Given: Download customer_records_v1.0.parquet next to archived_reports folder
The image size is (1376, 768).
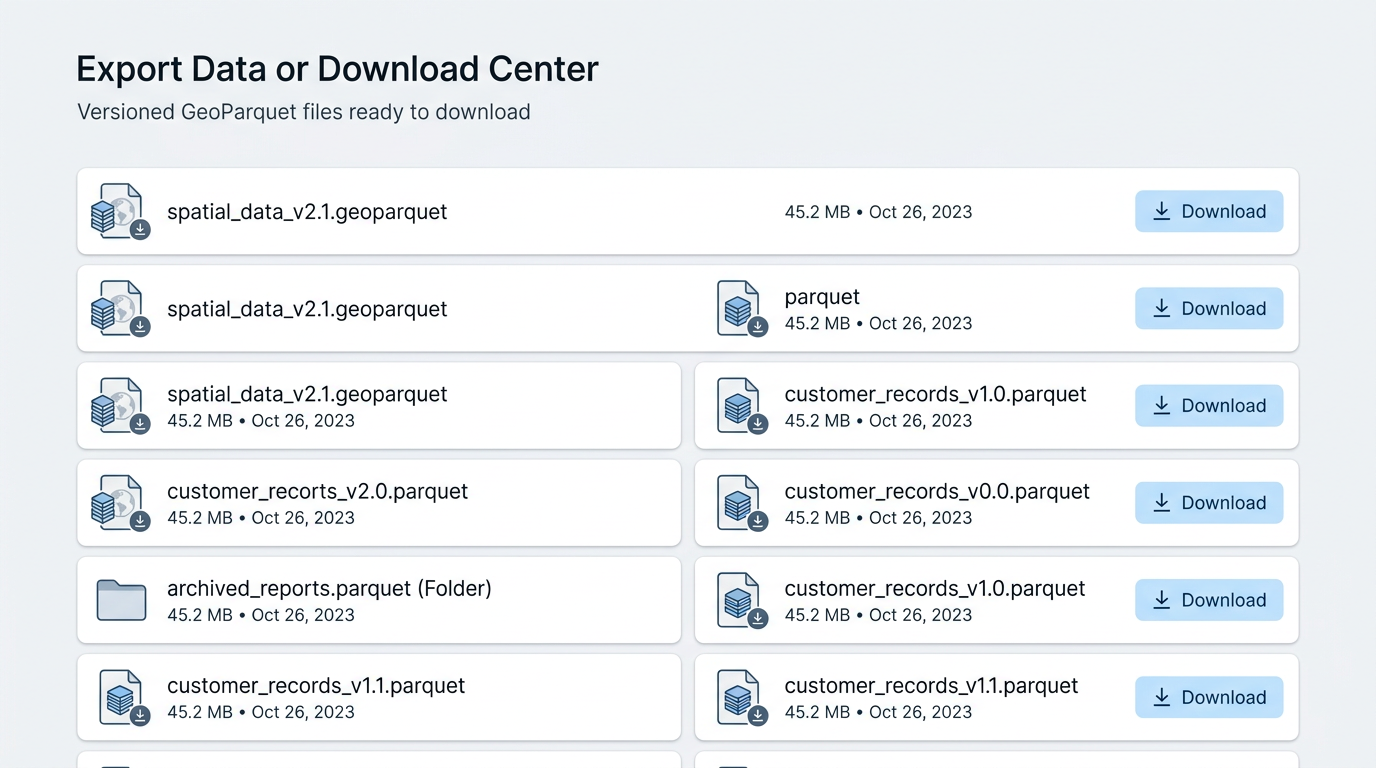Looking at the screenshot, I should (1208, 600).
